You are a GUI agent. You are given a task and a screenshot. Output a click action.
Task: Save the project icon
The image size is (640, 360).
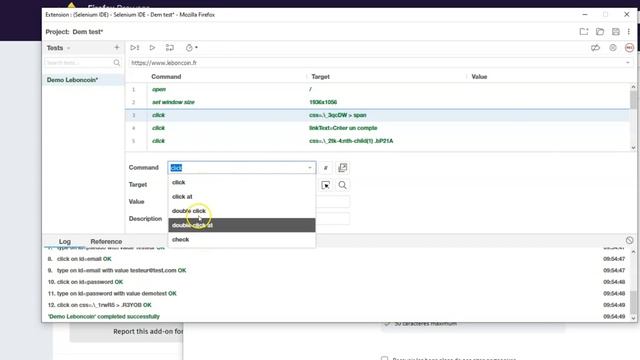coord(616,31)
